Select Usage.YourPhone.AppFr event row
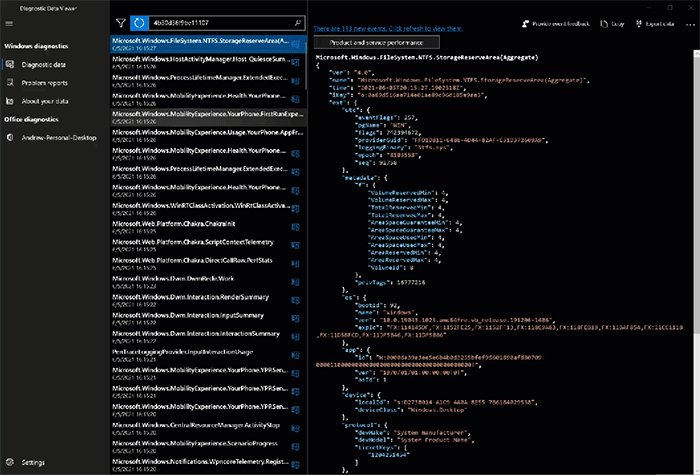This screenshot has height=475, width=700. click(x=208, y=135)
